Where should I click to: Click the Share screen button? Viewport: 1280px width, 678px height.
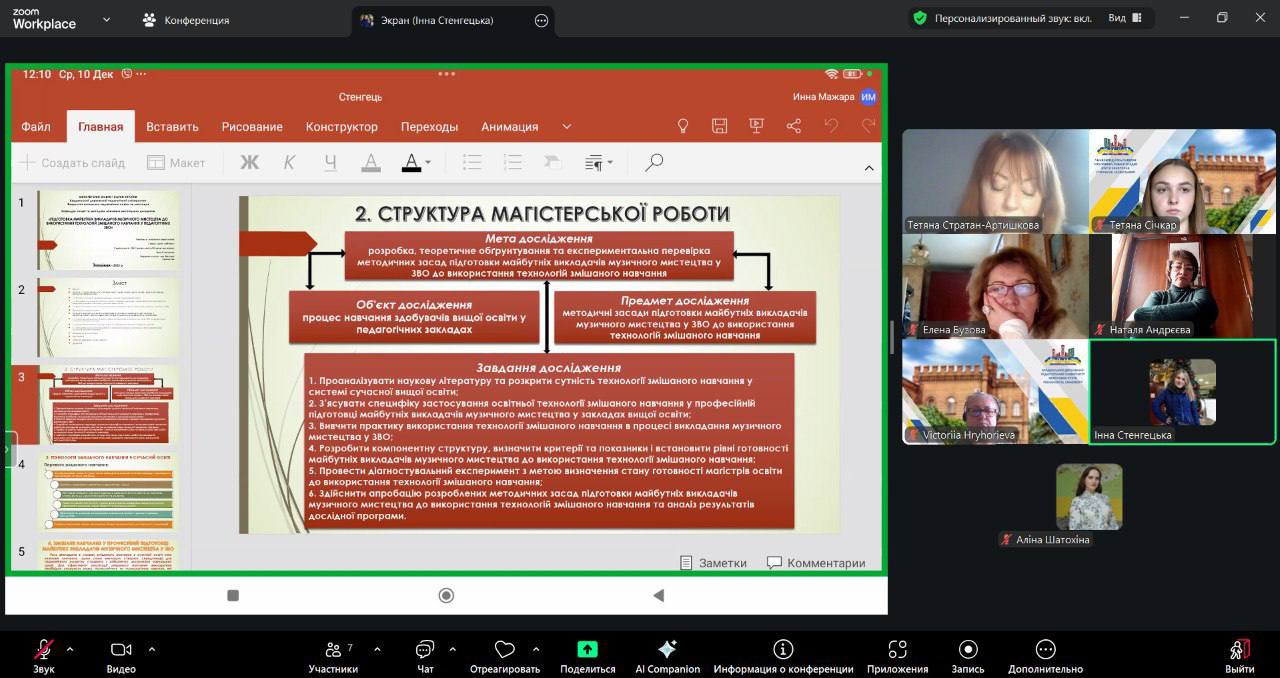click(x=587, y=656)
